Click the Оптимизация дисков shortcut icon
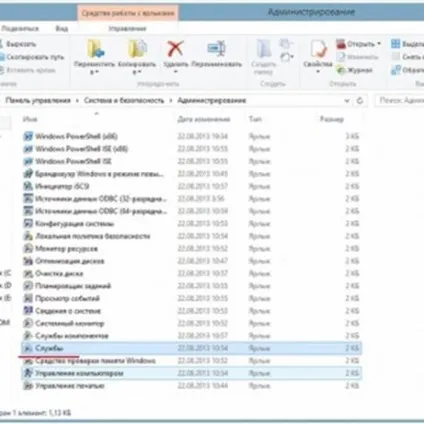Viewport: 424px width, 424px height. click(28, 261)
